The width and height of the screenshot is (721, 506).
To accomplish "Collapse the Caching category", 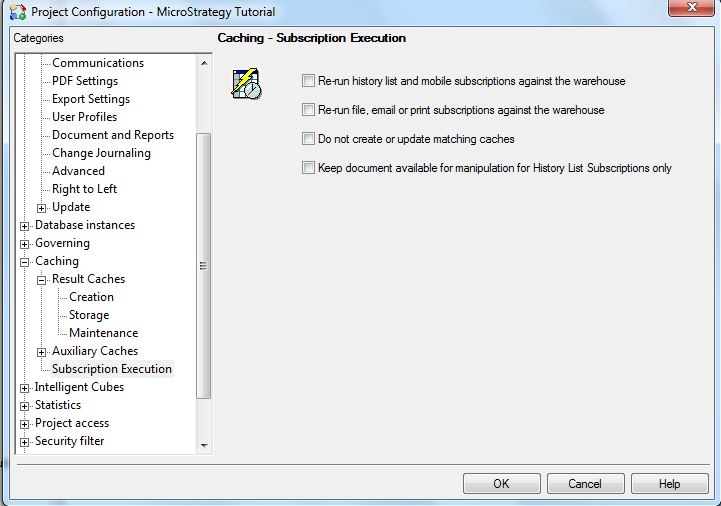I will 24,262.
